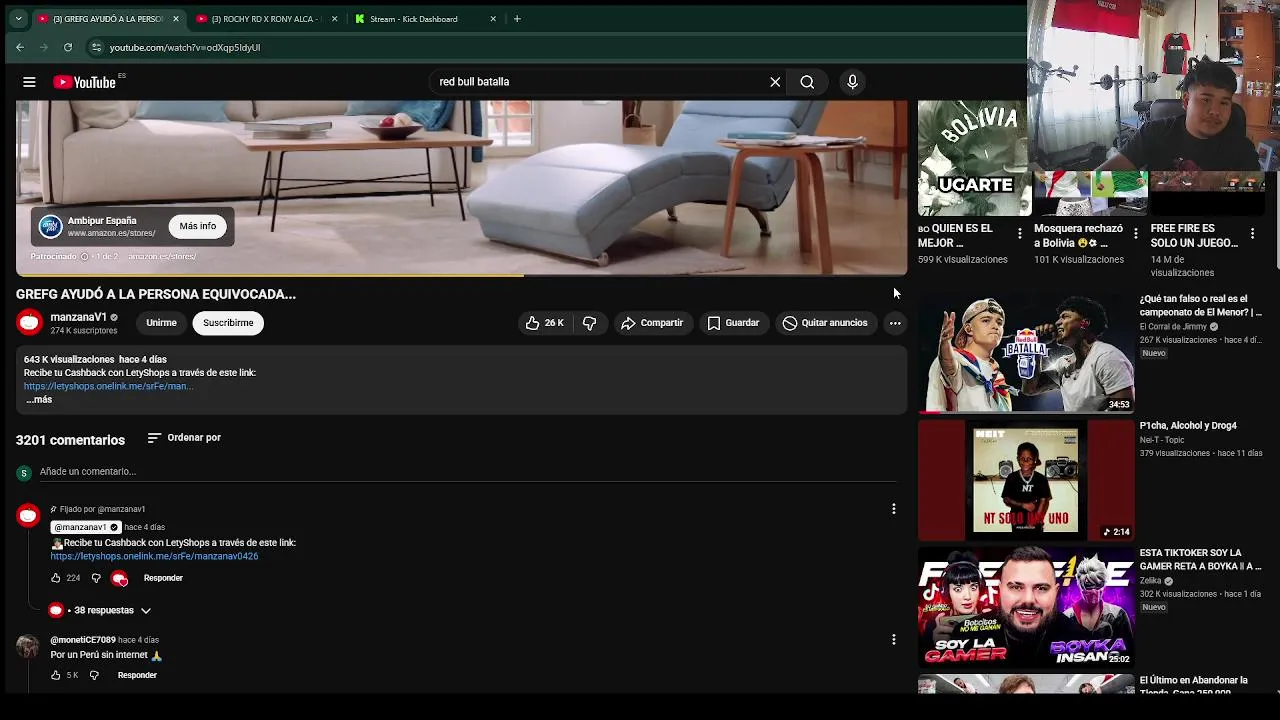Join the channel with Unirme
The image size is (1280, 720).
tap(161, 323)
